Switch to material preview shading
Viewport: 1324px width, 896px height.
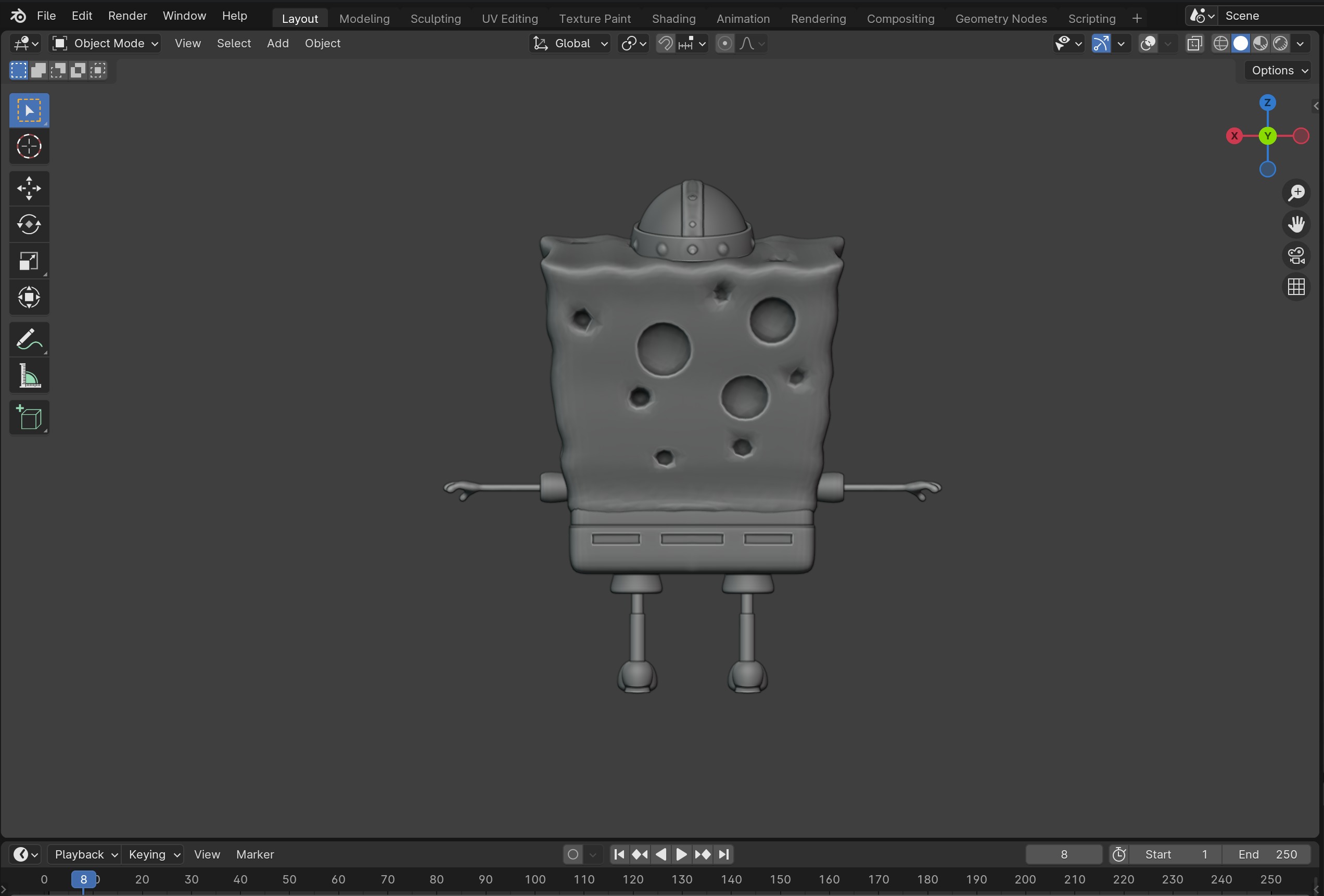point(1260,44)
